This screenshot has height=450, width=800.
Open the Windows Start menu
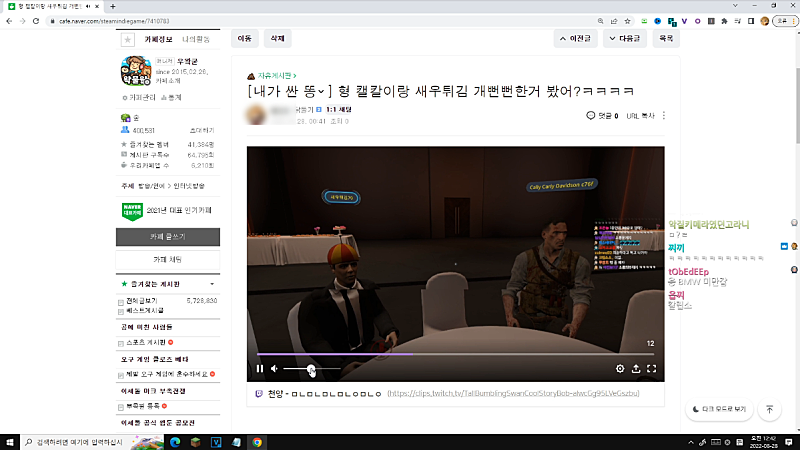[10, 442]
